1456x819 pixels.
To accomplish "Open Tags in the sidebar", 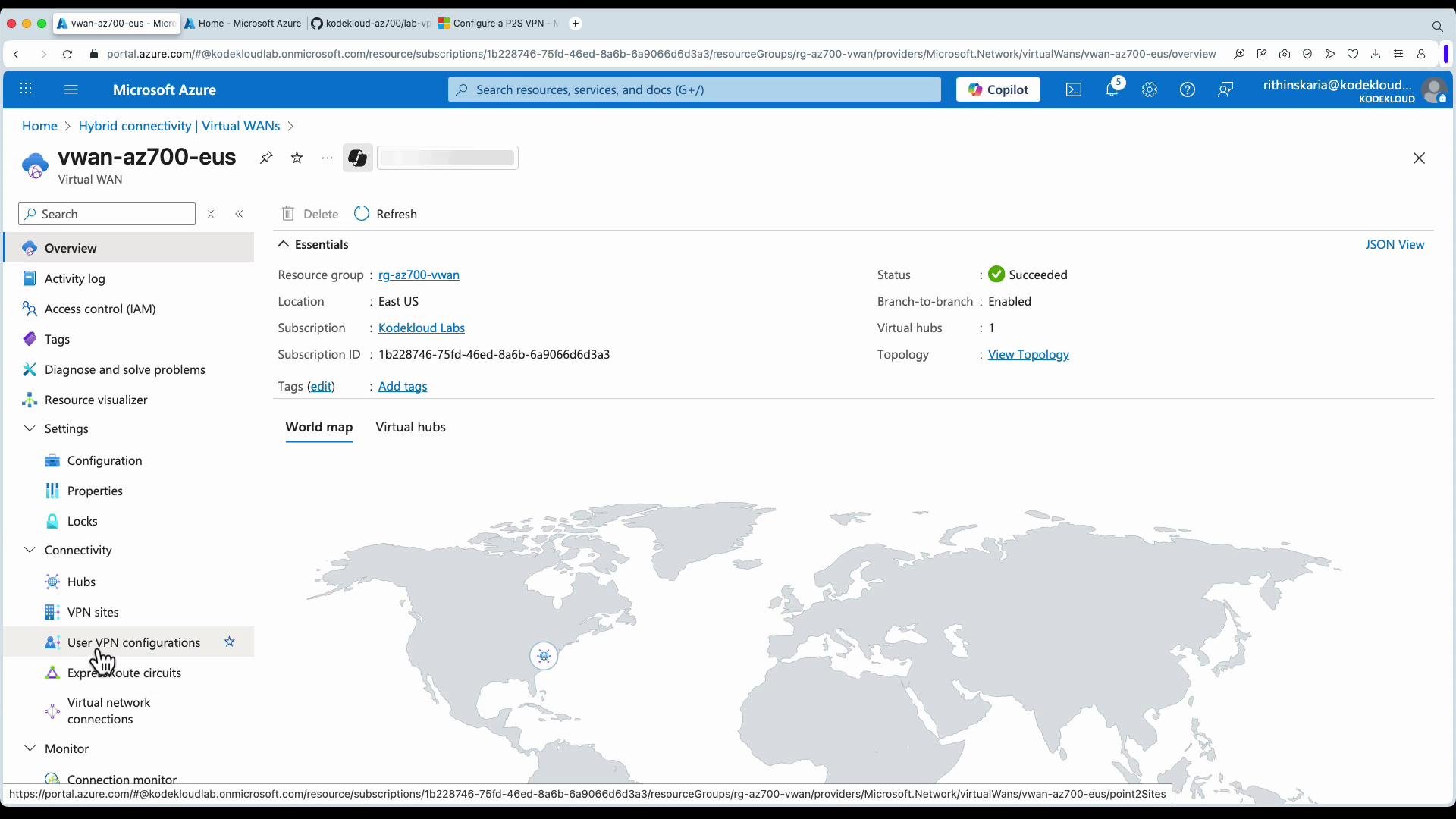I will pyautogui.click(x=129, y=339).
